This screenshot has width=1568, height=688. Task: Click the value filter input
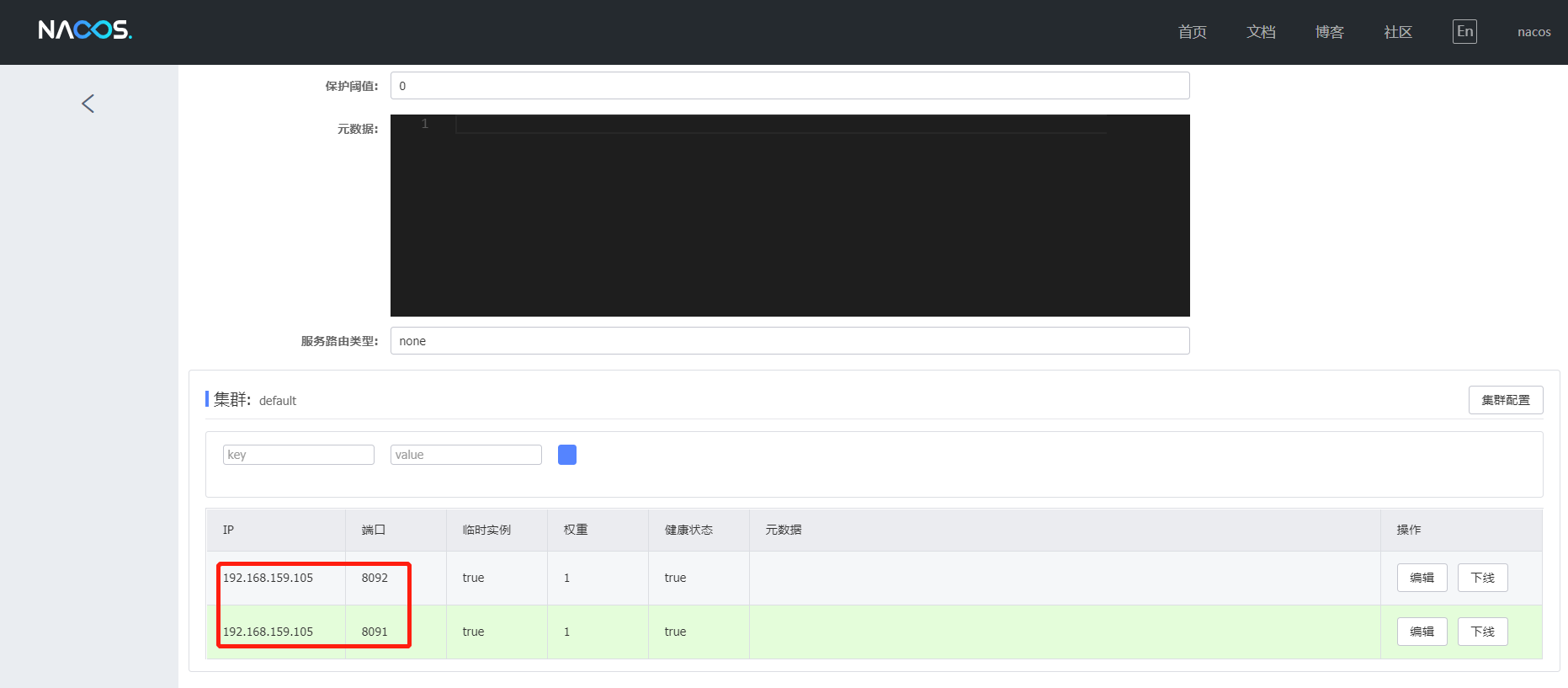pos(465,455)
